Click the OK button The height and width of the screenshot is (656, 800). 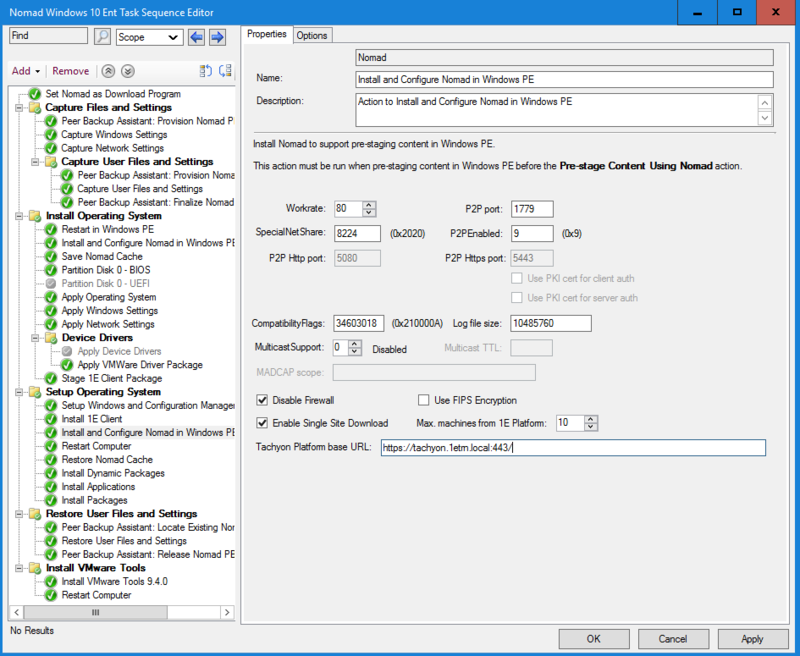point(593,639)
